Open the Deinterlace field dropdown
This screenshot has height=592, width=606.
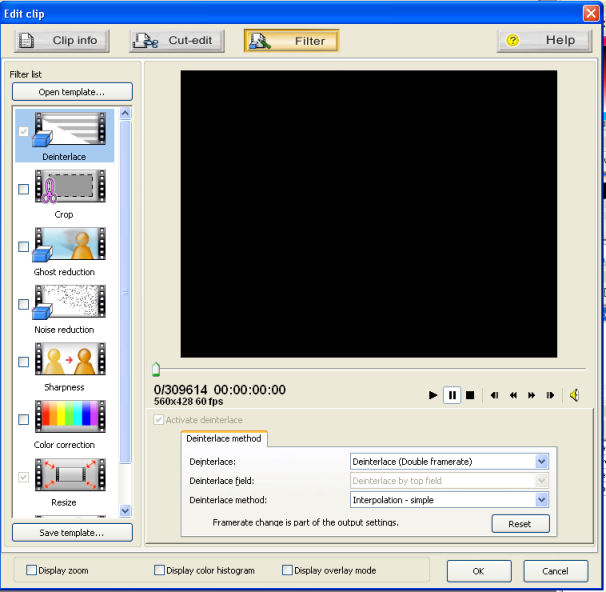click(449, 481)
